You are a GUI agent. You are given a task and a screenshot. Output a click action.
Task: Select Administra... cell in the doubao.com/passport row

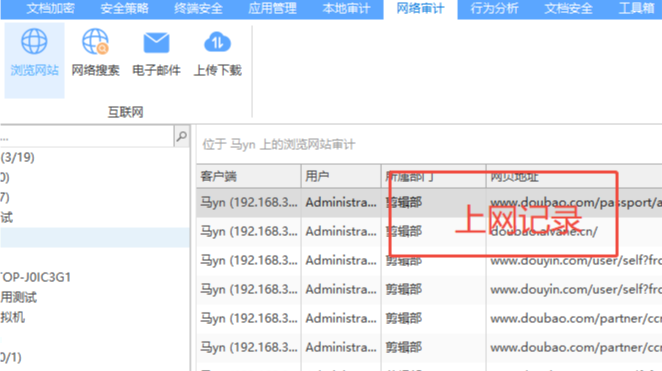pos(341,203)
